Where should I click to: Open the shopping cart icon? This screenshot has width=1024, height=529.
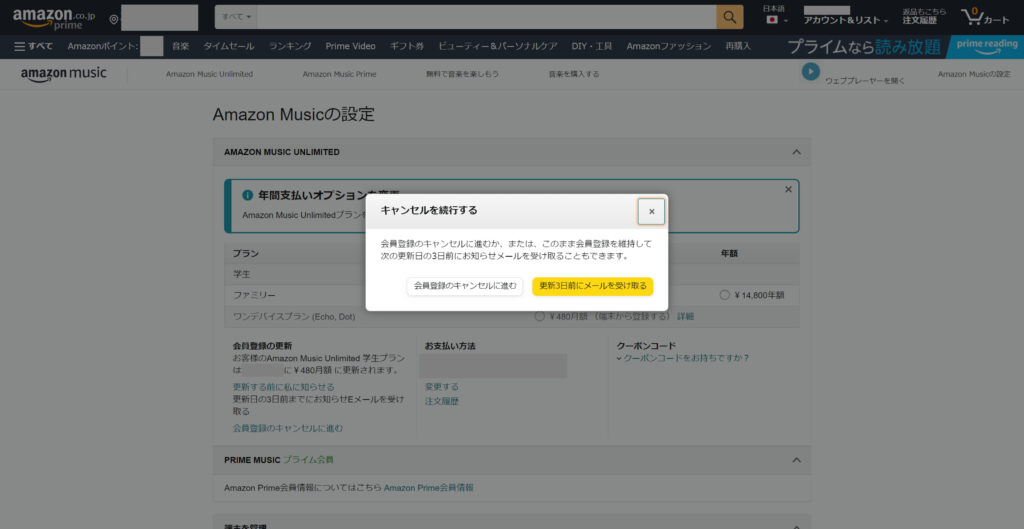pos(985,17)
